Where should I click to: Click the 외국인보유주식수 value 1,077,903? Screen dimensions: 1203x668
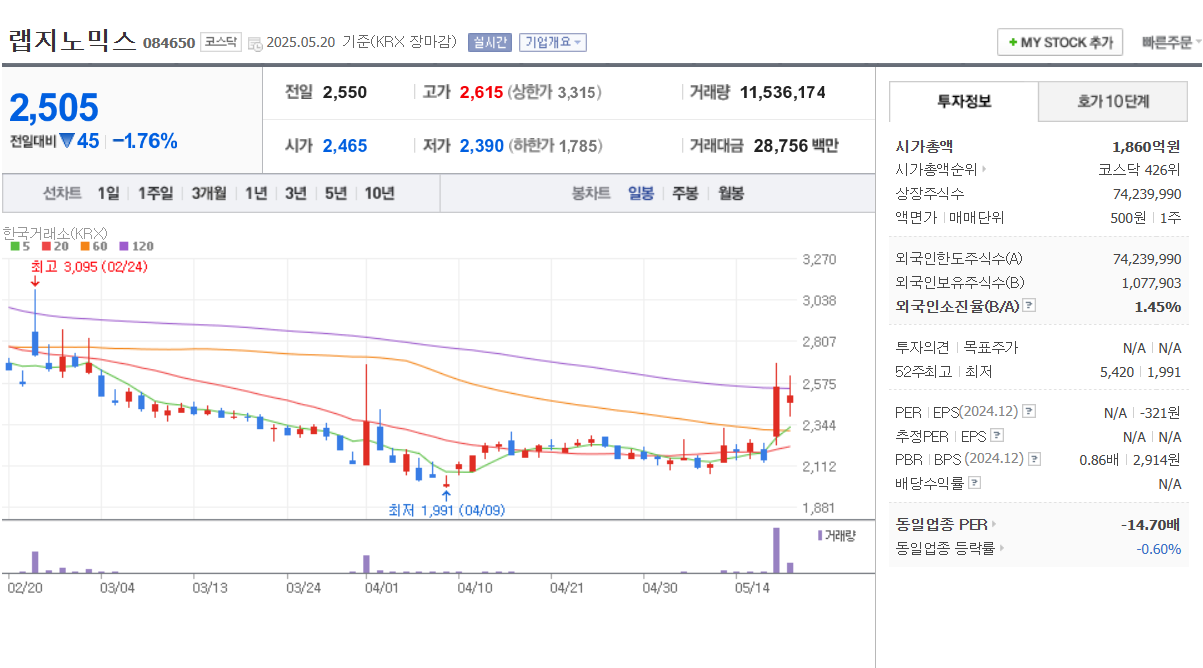point(1151,283)
